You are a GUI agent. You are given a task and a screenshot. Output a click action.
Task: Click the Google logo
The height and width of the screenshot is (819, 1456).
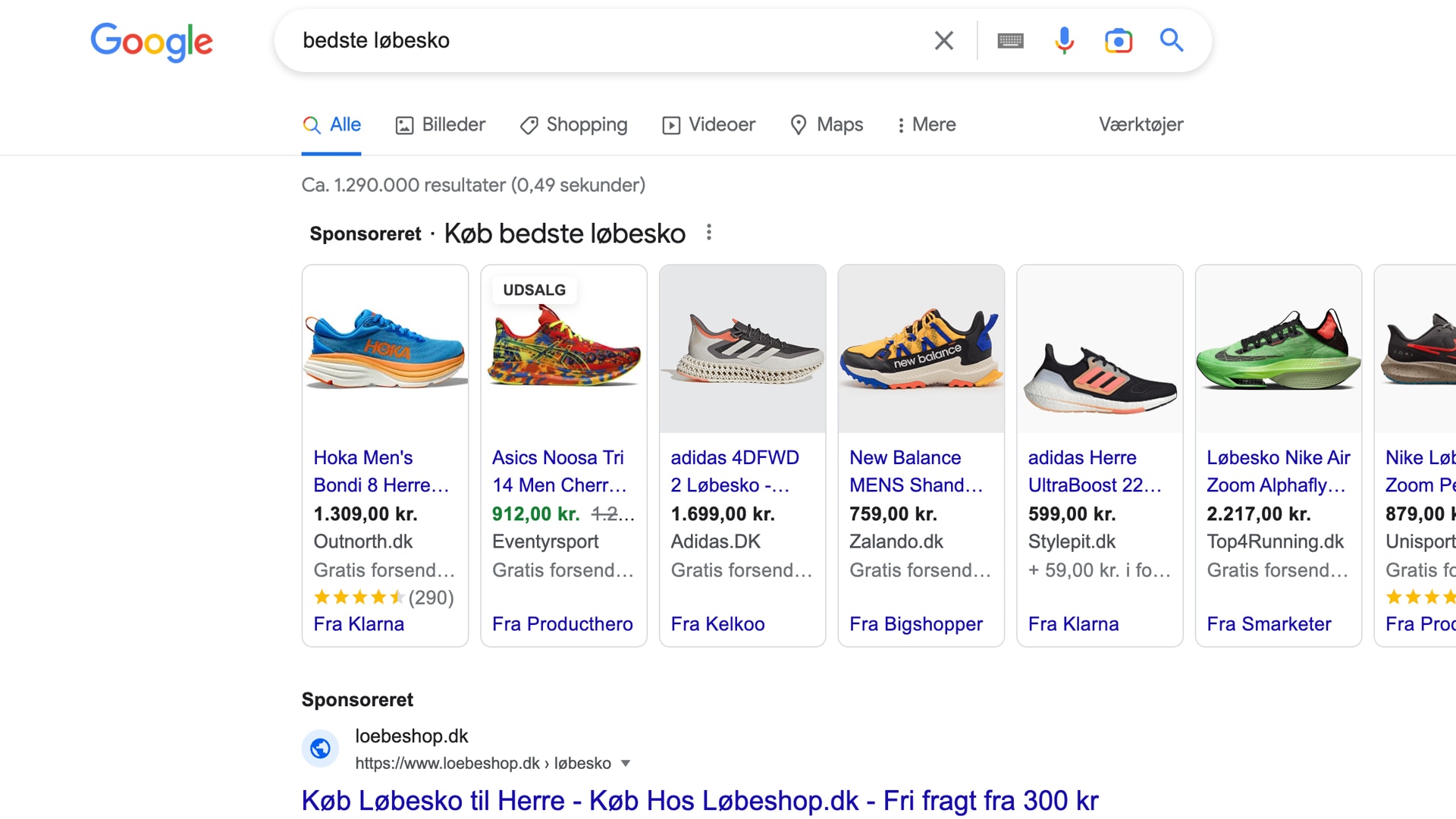coord(152,42)
